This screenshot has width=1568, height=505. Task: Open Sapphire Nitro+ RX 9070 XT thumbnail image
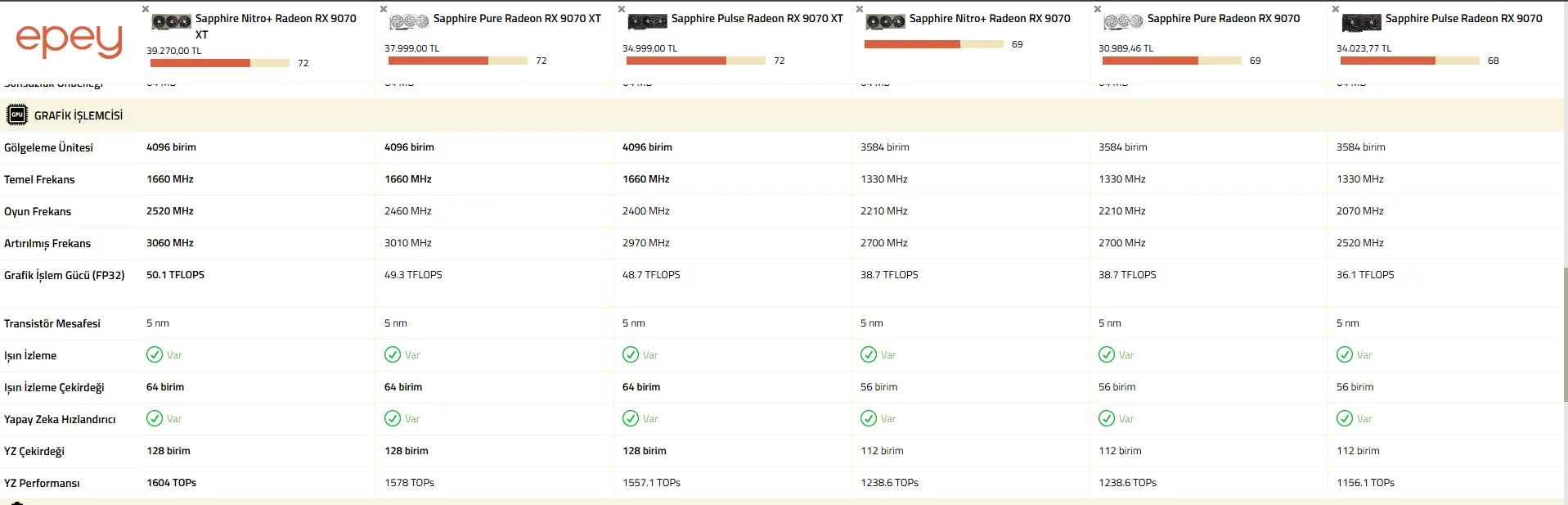[171, 22]
